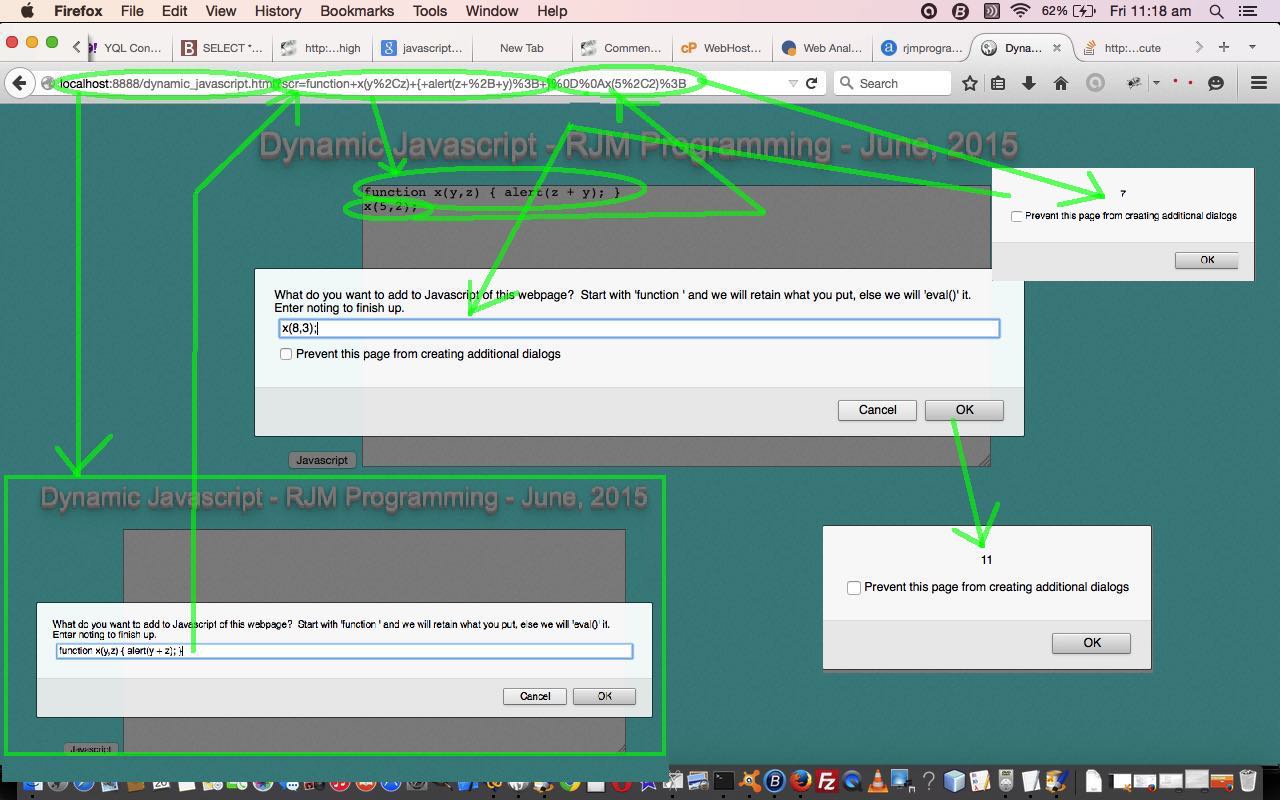Tick the prevent dialogs checkbox under 11

pos(854,587)
